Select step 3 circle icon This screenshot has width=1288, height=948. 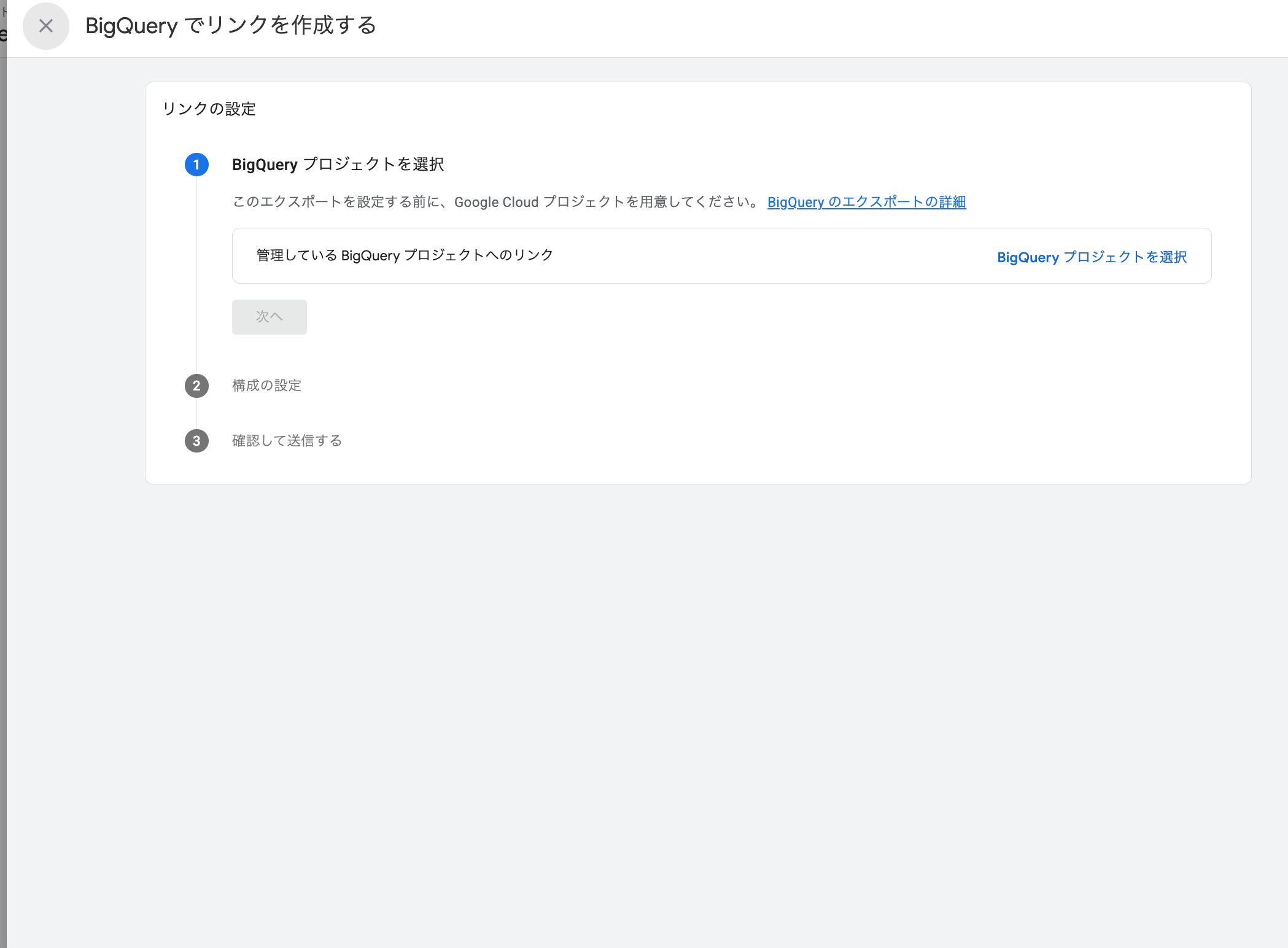point(196,441)
